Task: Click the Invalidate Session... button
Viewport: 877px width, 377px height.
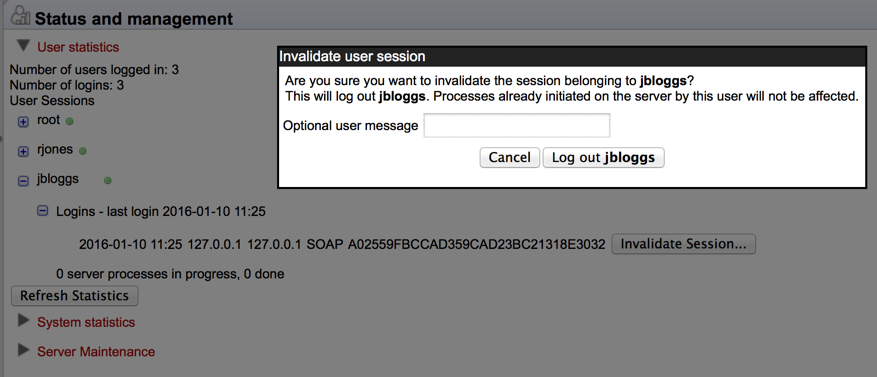Action: tap(683, 244)
